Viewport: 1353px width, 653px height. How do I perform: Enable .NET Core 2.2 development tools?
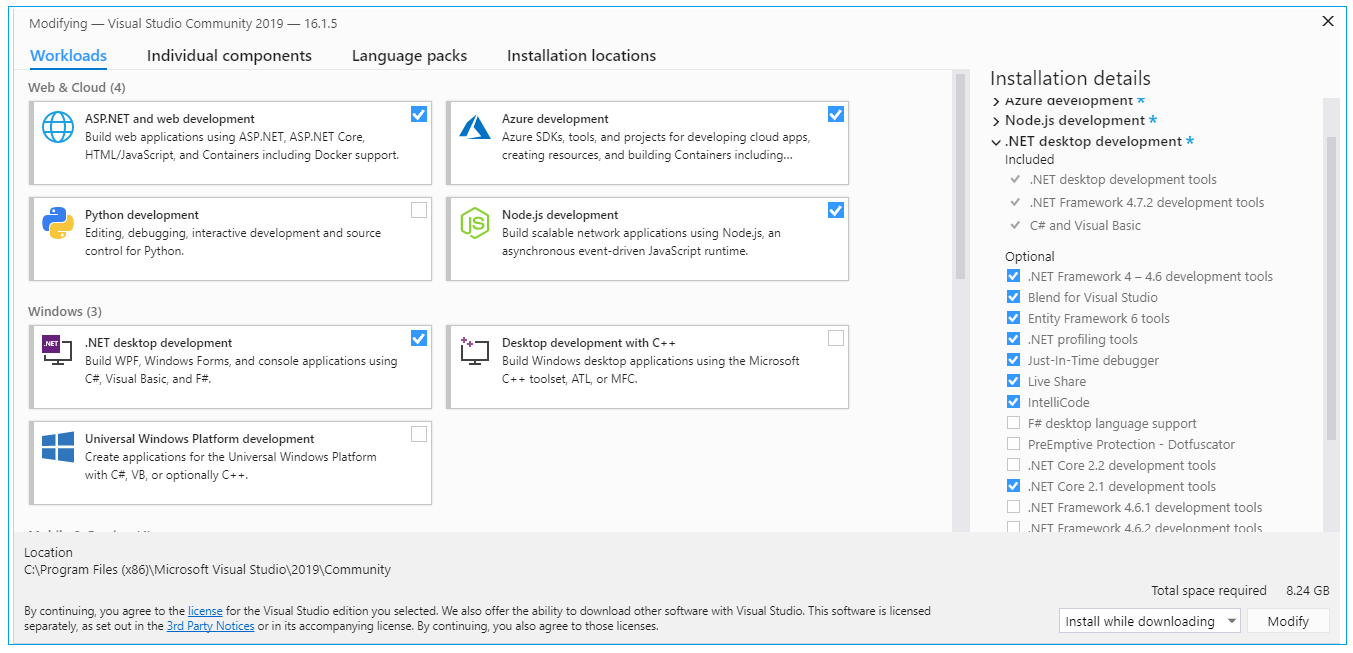[x=1014, y=465]
